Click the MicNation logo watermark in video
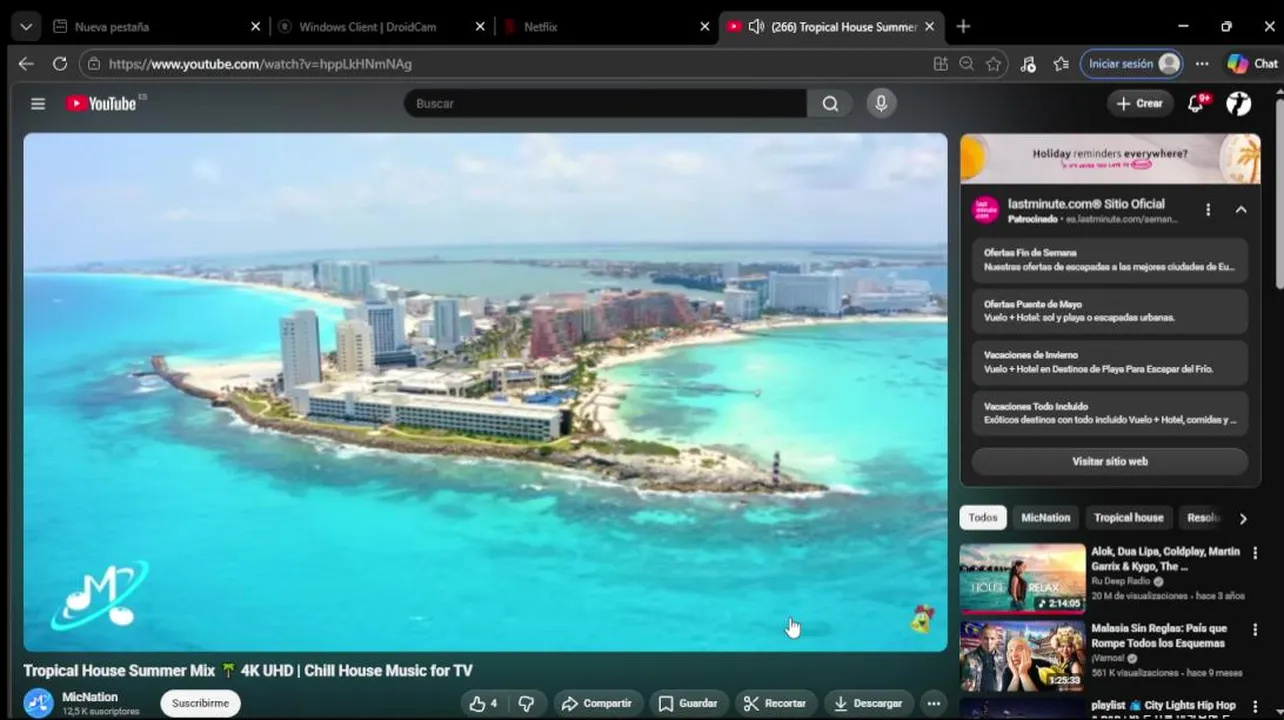 pyautogui.click(x=99, y=596)
